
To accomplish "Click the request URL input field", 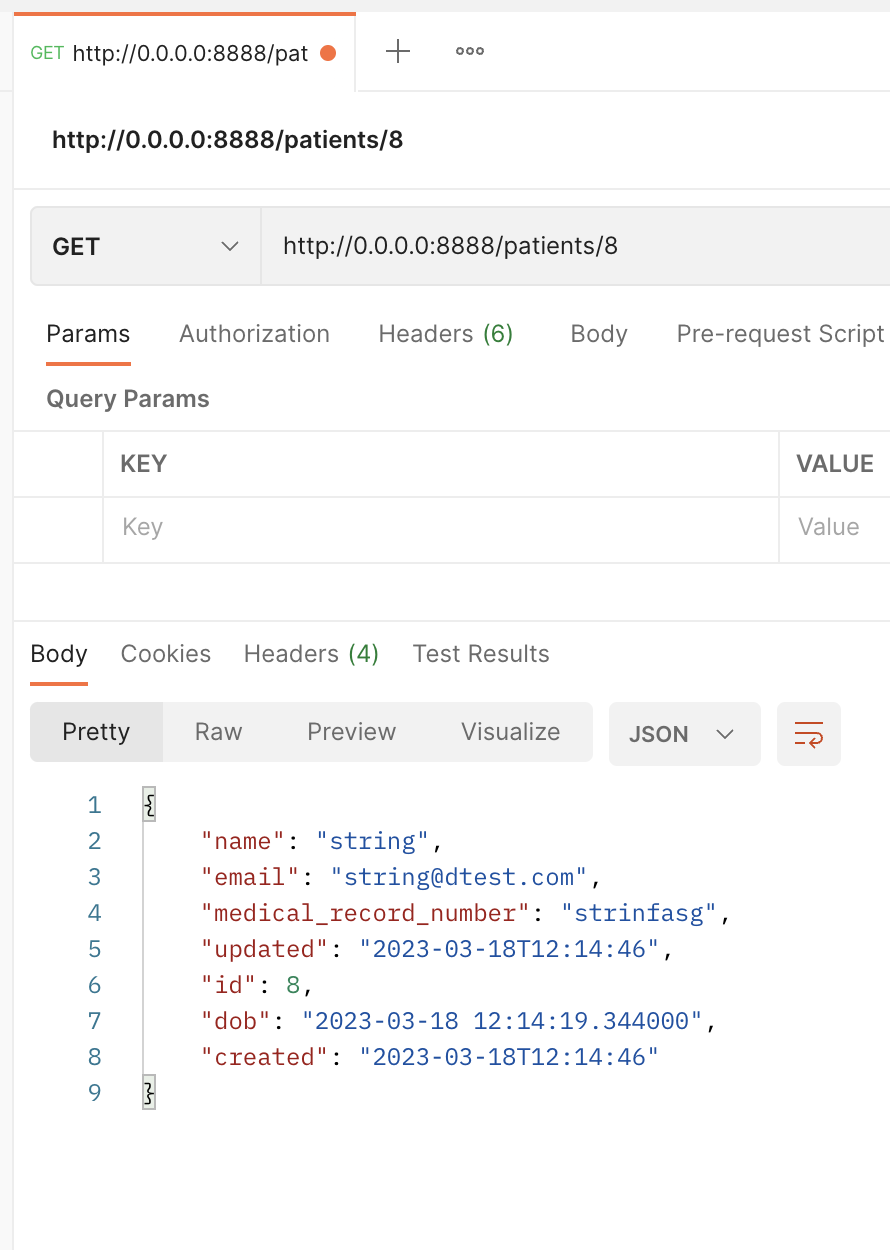I will click(x=570, y=246).
